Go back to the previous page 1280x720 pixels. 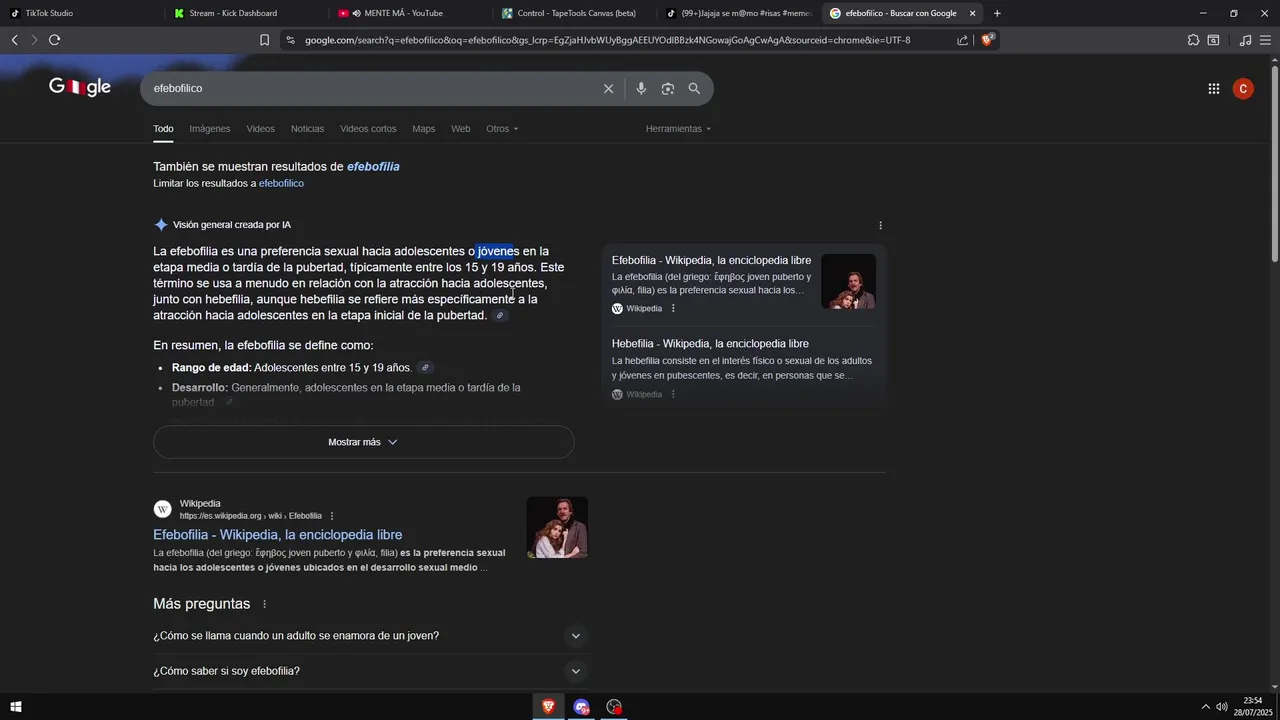(14, 40)
